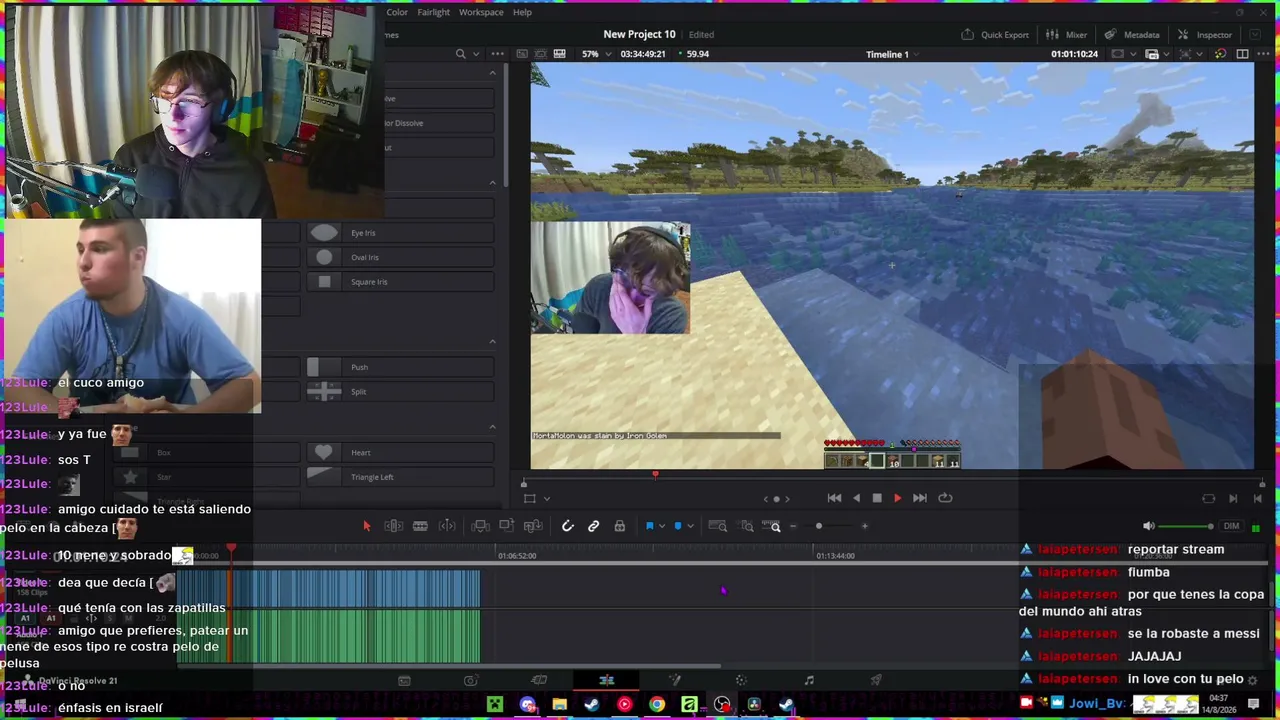This screenshot has width=1280, height=720.
Task: Select the arrow Selection Mode tool
Action: point(366,526)
